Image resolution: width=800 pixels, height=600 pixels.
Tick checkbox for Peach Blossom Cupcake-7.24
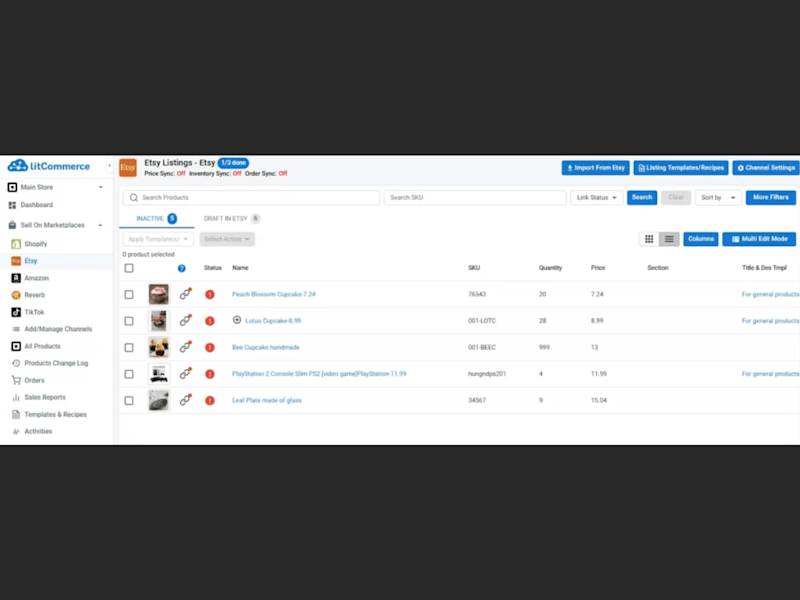point(129,294)
